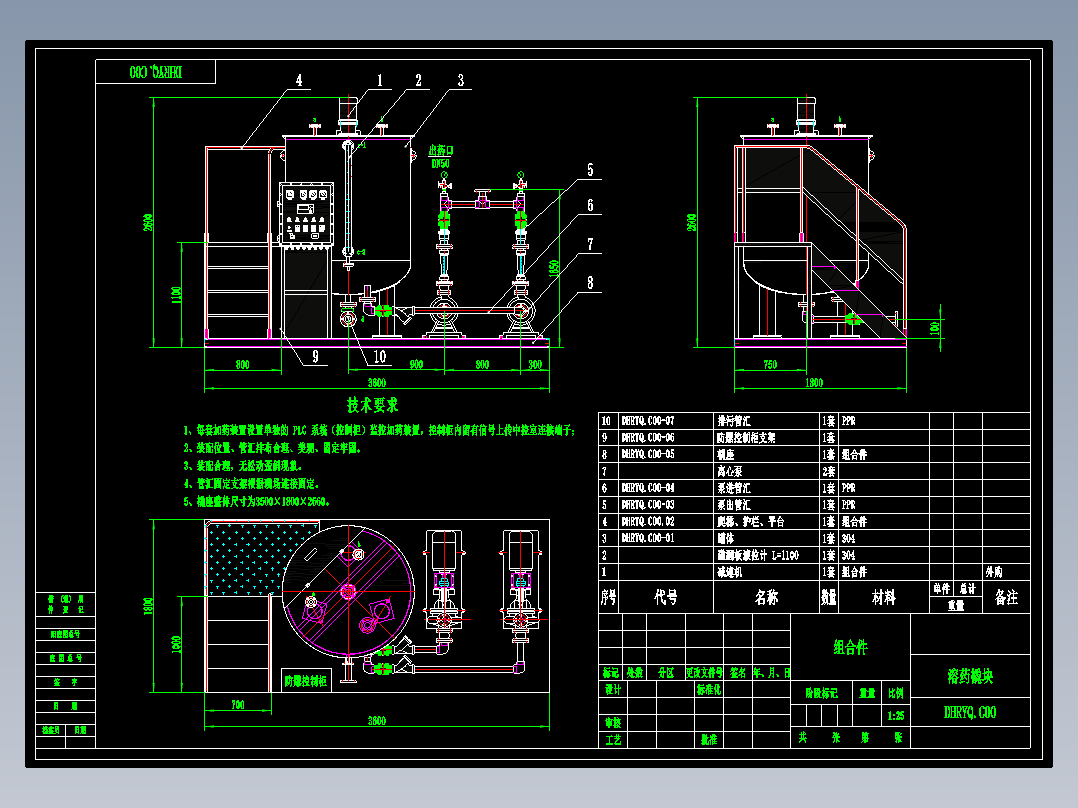Select the 溶药模块 title block cell
Image resolution: width=1078 pixels, height=808 pixels.
tap(970, 676)
